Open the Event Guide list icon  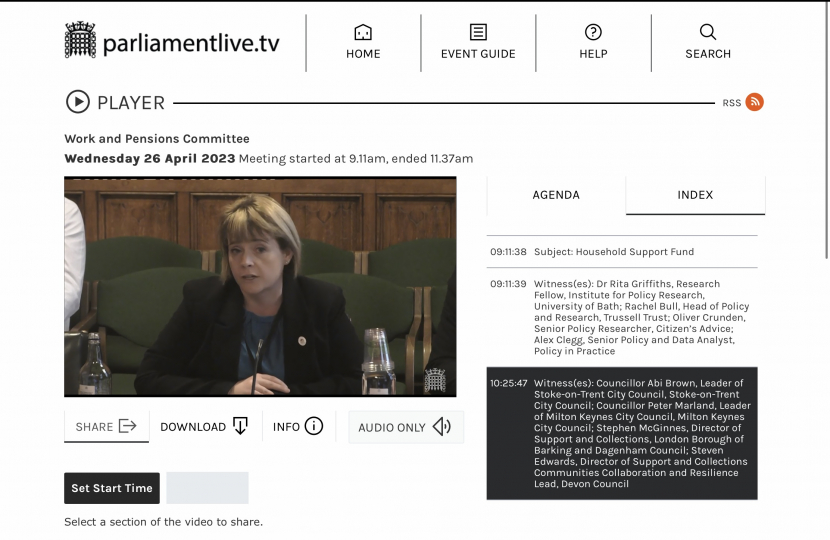[478, 32]
